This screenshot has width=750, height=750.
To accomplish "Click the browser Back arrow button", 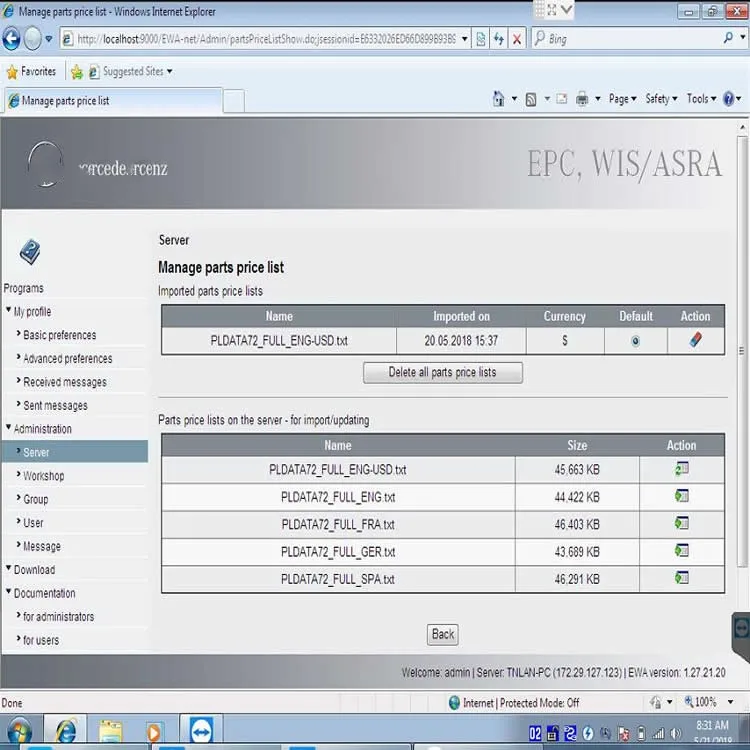I will (x=11, y=39).
